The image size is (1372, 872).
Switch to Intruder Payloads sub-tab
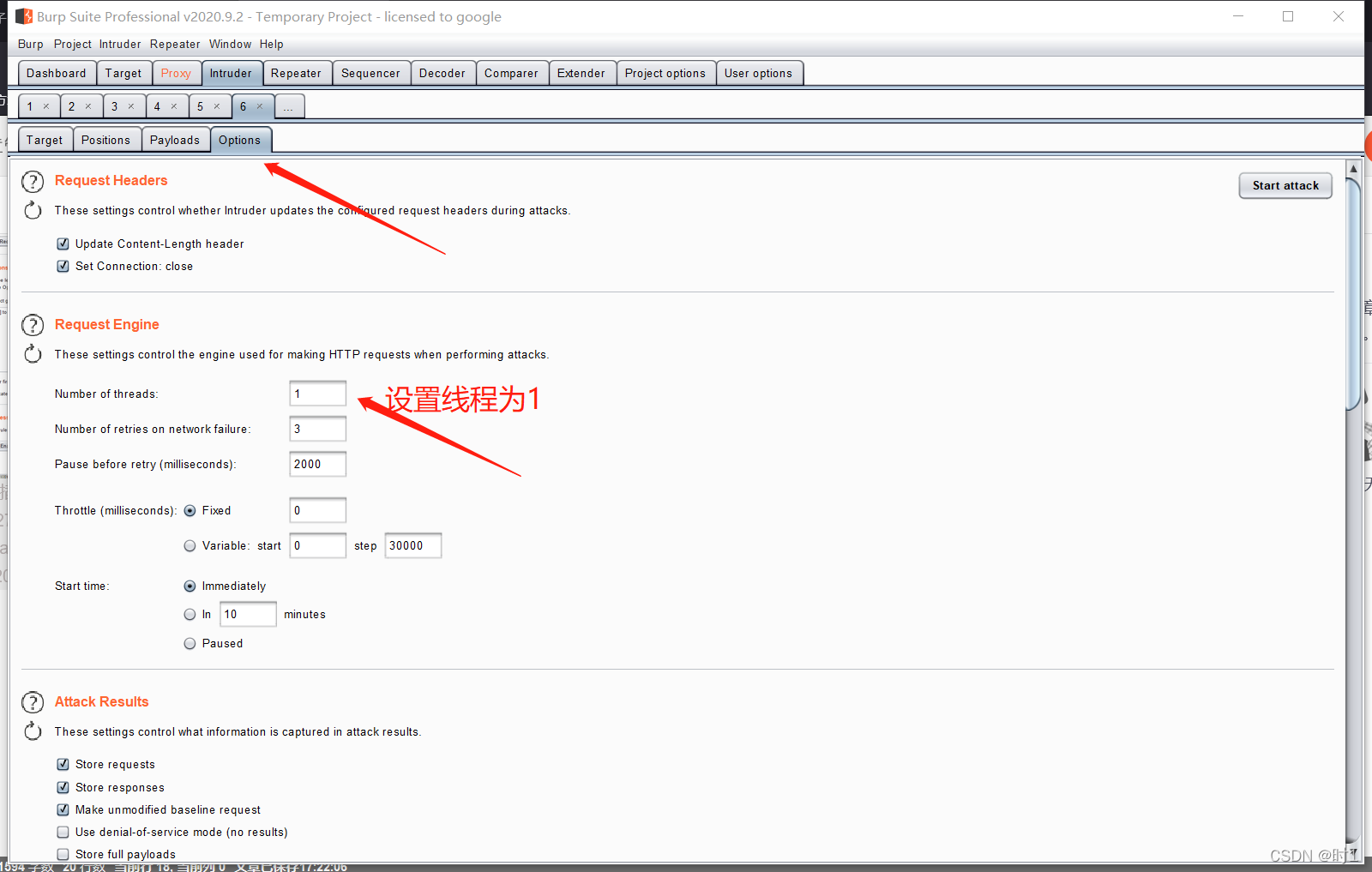point(175,140)
